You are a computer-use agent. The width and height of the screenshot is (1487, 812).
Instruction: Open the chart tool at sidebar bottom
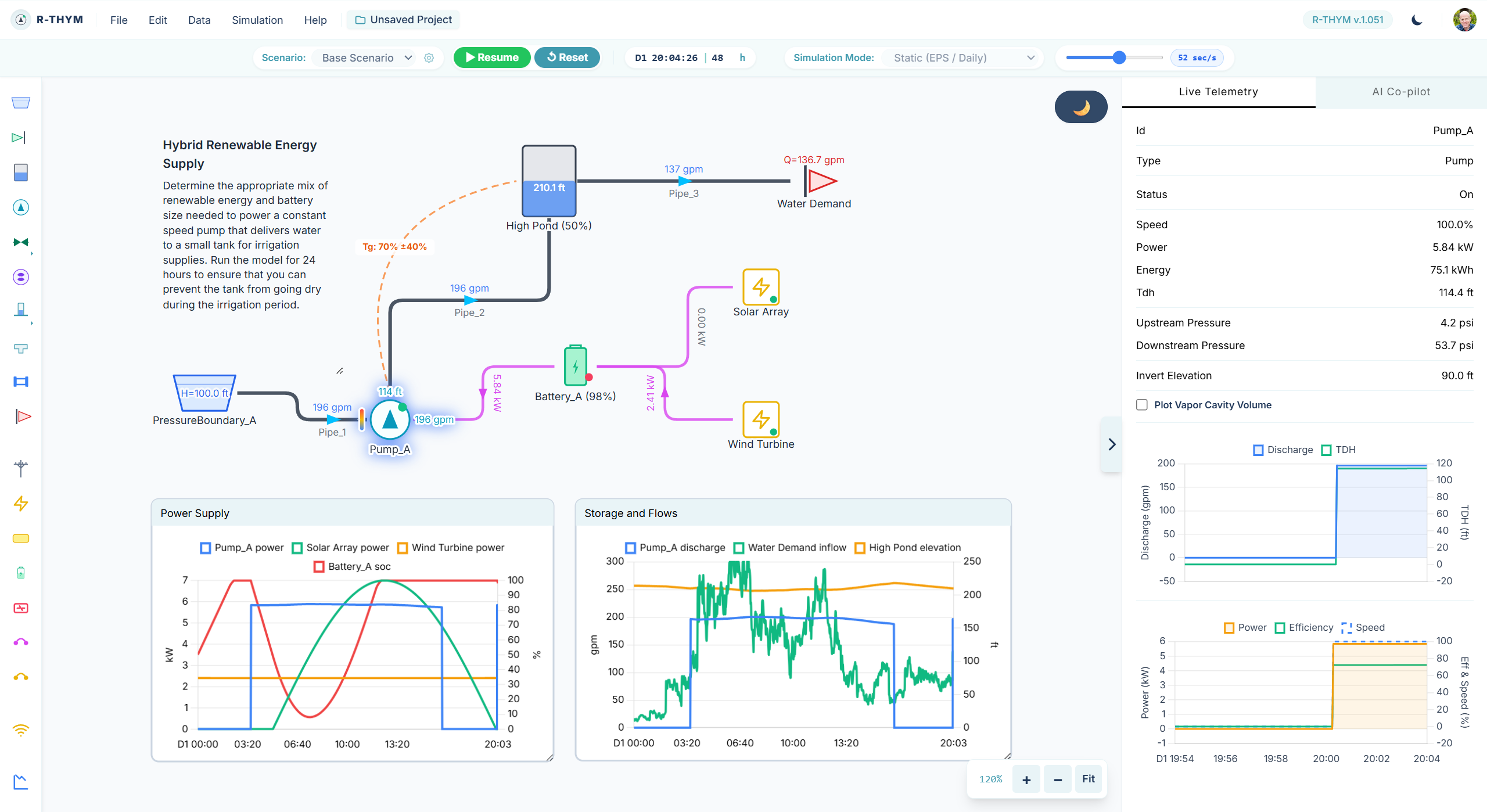tap(21, 782)
